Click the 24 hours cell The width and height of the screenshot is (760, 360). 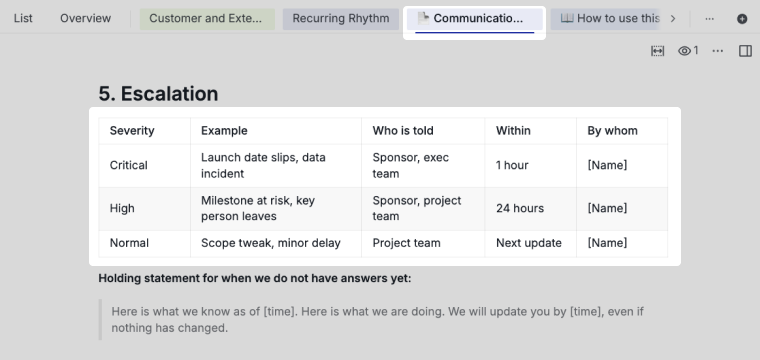coord(530,209)
